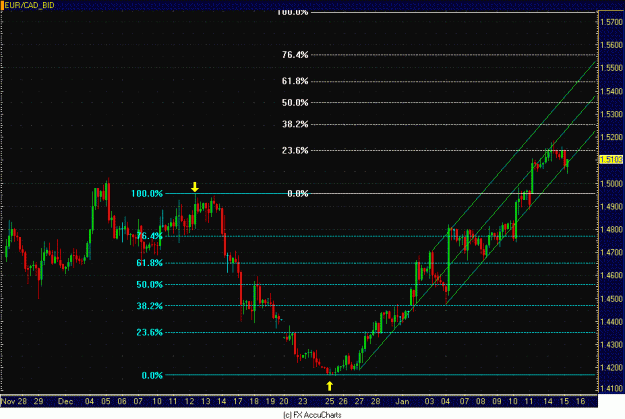Click the 08 date label

[x=481, y=401]
